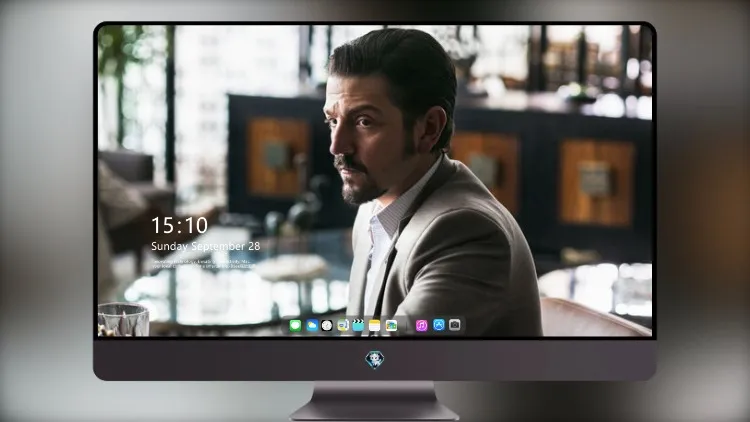Open the Clock app in dock
The image size is (750, 422).
(327, 326)
